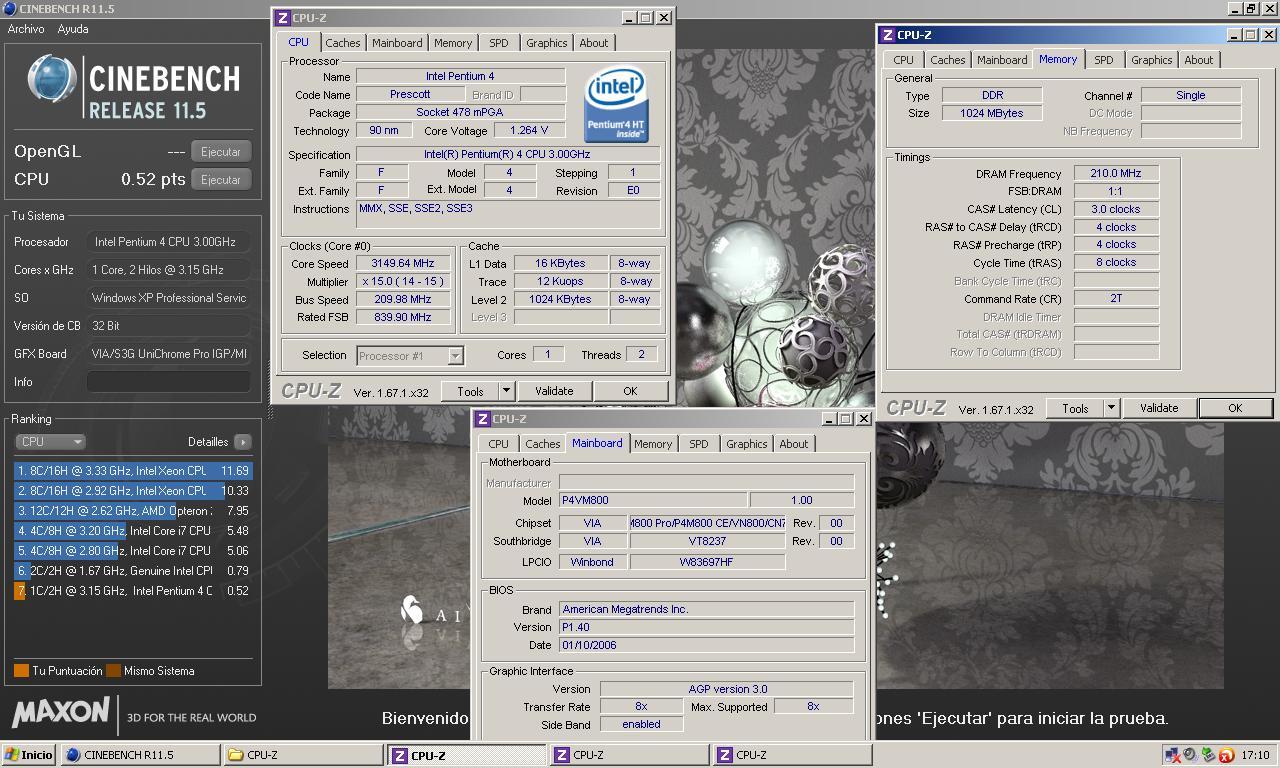1280x768 pixels.
Task: Switch to Caches tab in CPU-Z CPU window
Action: tap(342, 43)
